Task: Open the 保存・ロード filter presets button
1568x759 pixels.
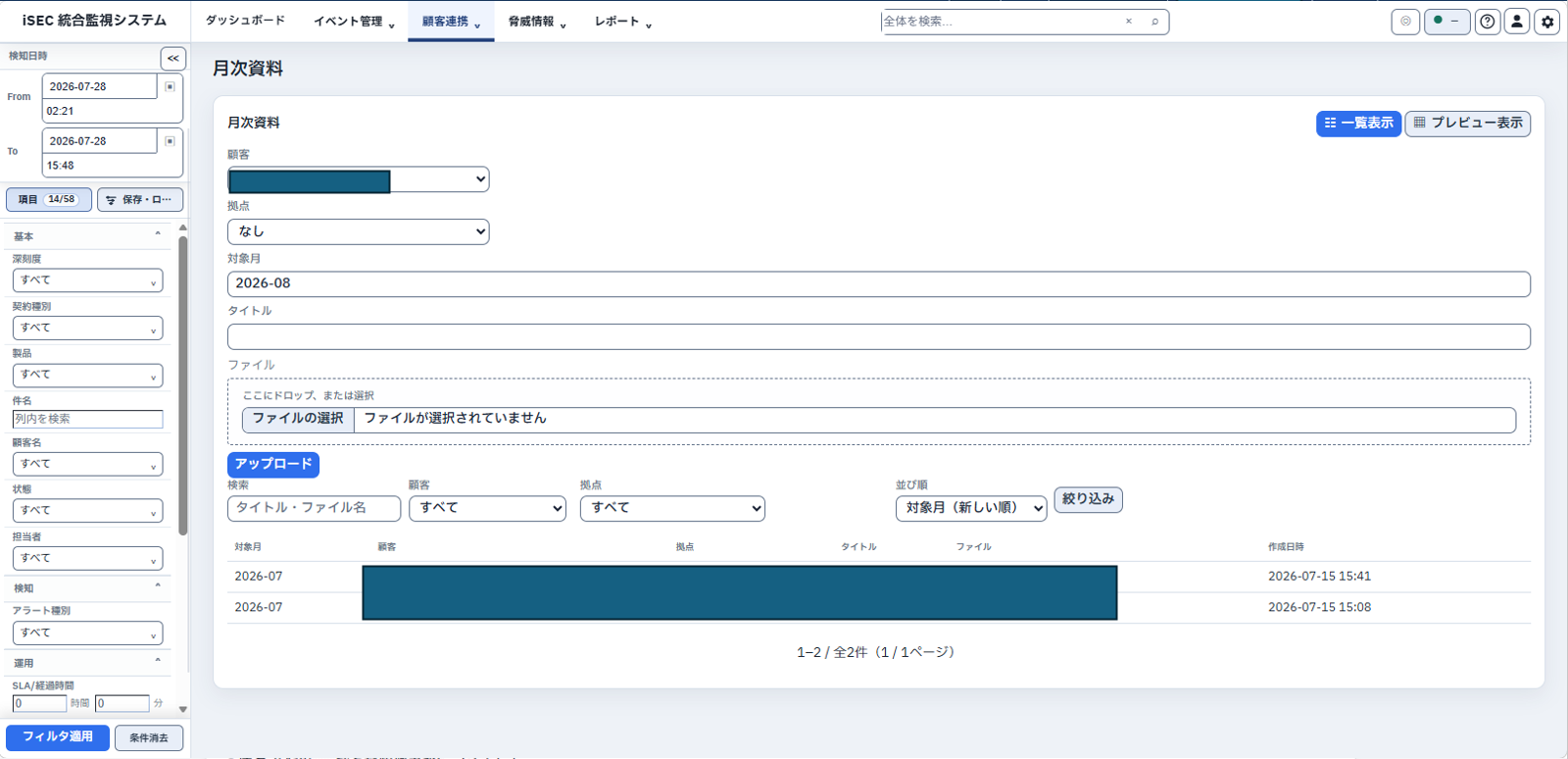Action: (140, 200)
